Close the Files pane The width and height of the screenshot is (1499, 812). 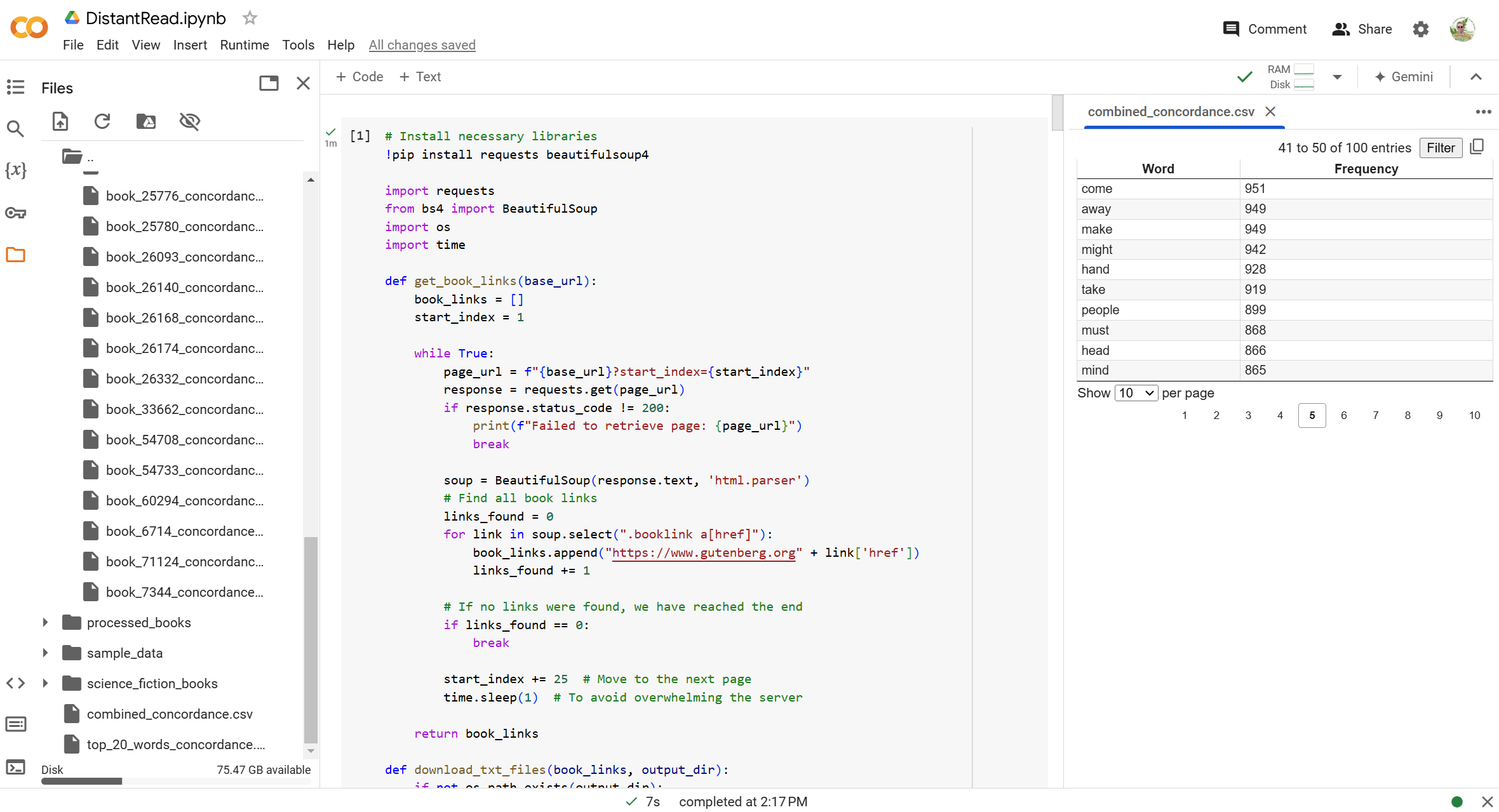(x=304, y=83)
